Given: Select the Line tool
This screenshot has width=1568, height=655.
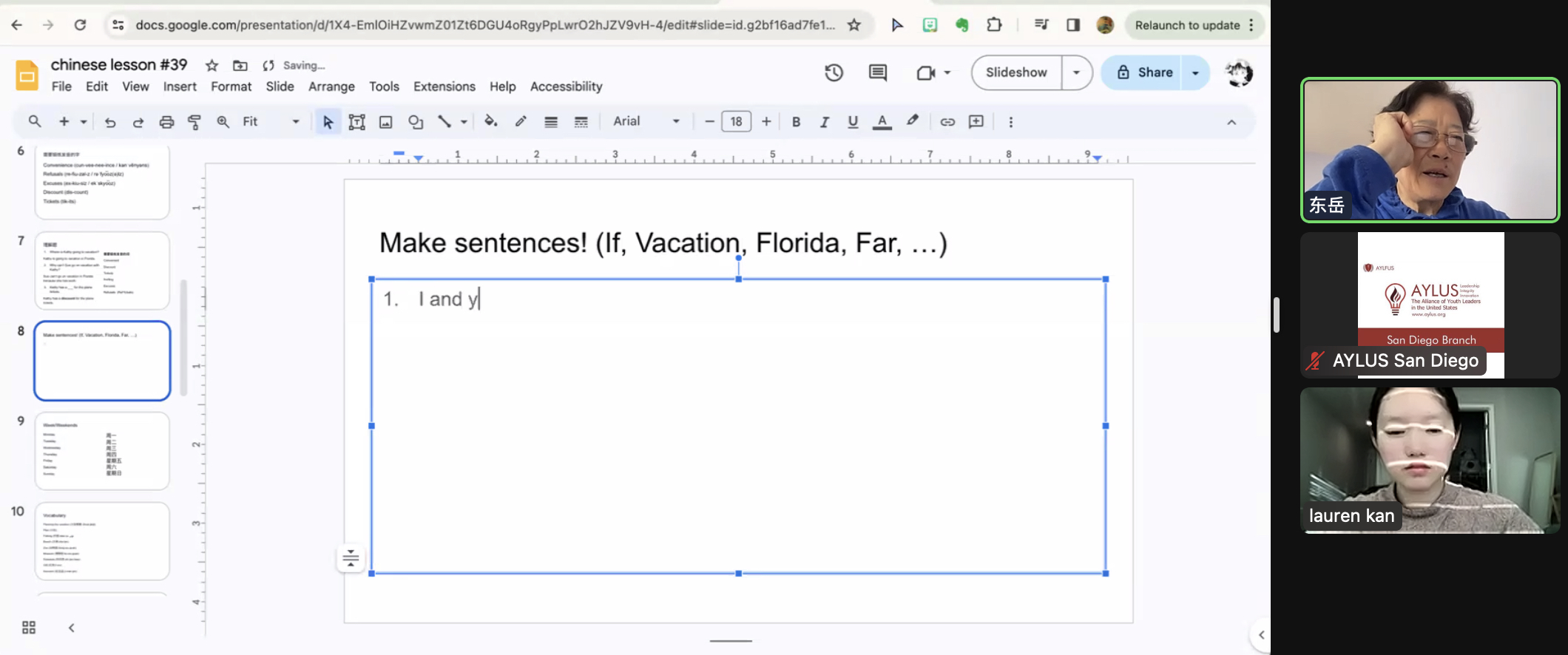Looking at the screenshot, I should click(x=444, y=121).
